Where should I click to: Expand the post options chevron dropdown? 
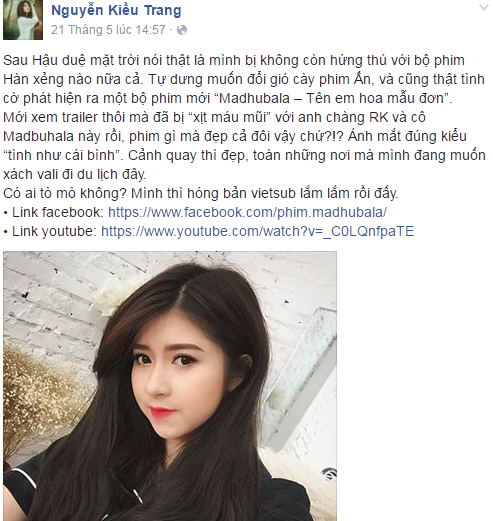pos(484,7)
